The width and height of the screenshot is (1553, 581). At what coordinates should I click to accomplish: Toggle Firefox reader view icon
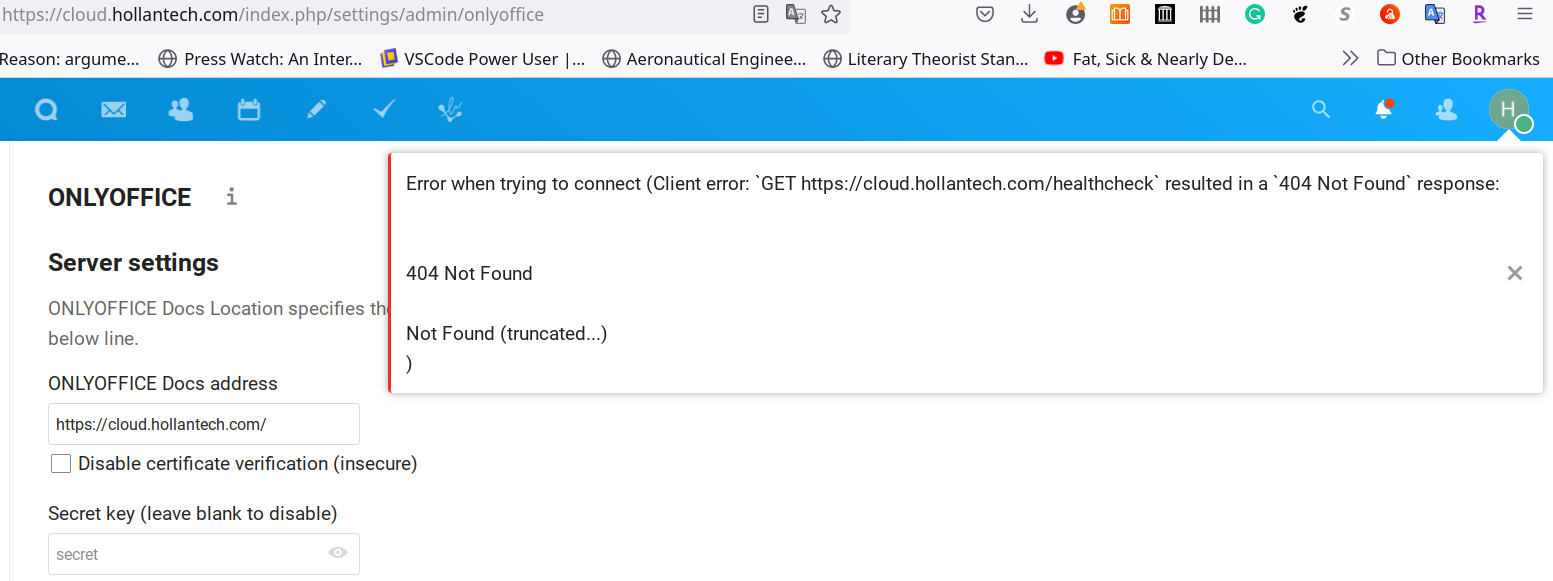click(x=761, y=14)
